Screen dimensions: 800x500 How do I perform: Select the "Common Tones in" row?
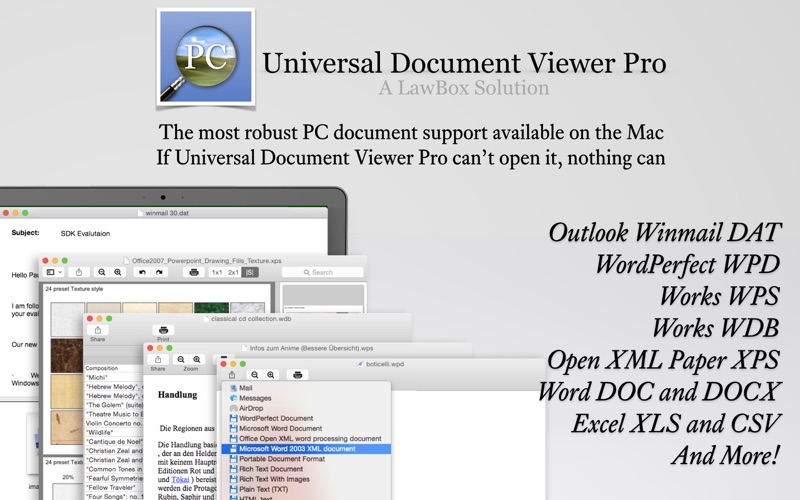[x=114, y=469]
